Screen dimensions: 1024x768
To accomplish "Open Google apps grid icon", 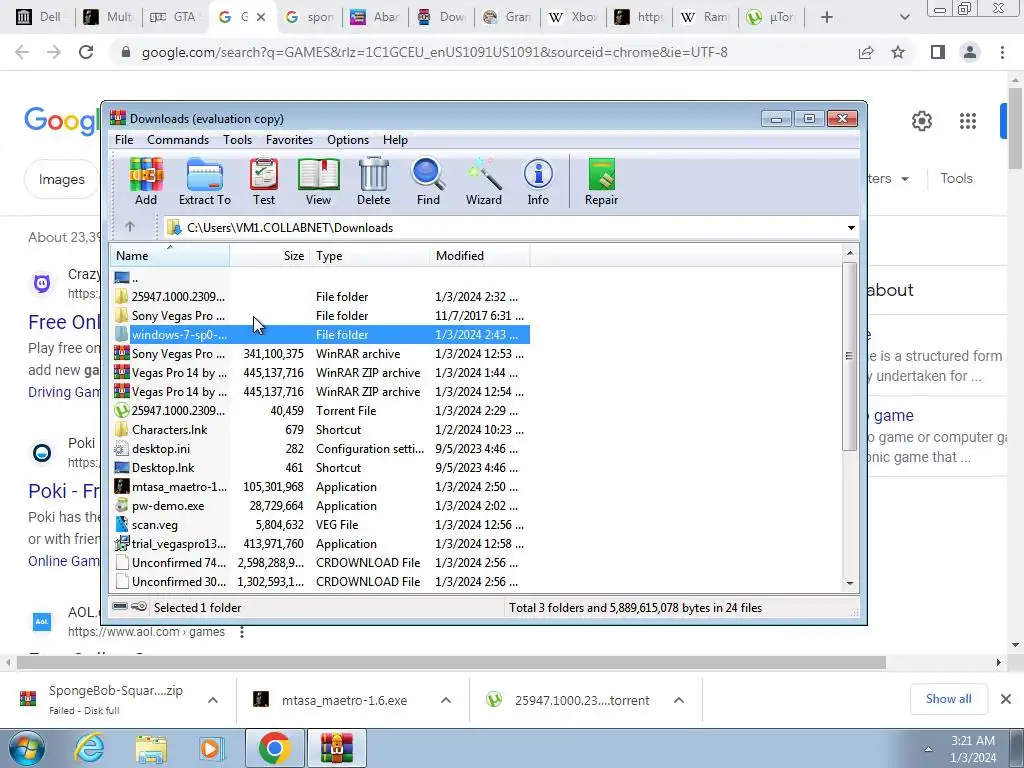I will [968, 121].
